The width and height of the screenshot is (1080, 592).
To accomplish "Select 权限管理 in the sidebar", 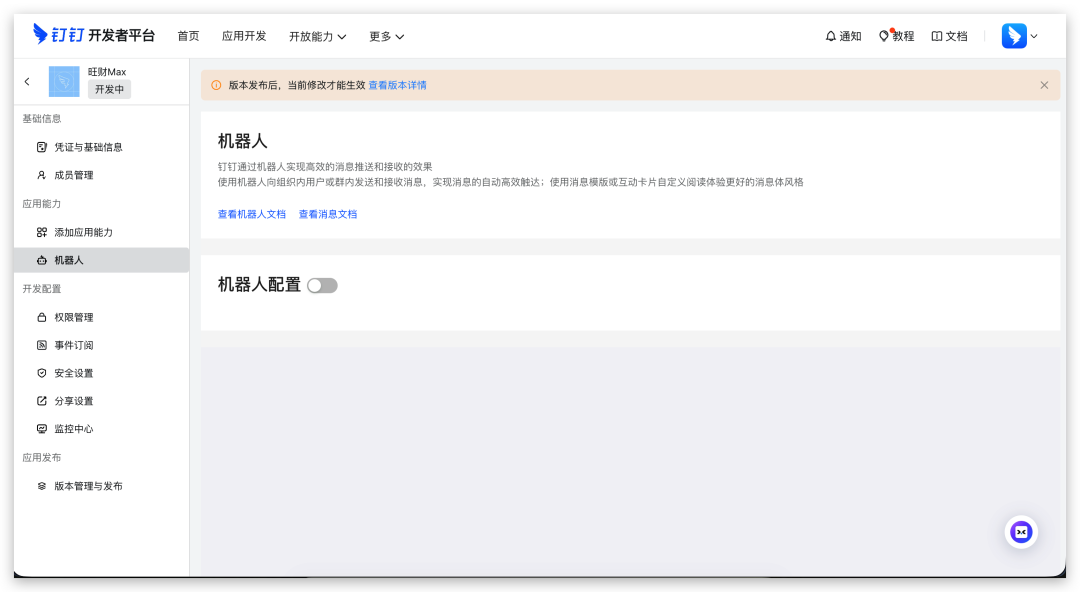I will [x=74, y=317].
